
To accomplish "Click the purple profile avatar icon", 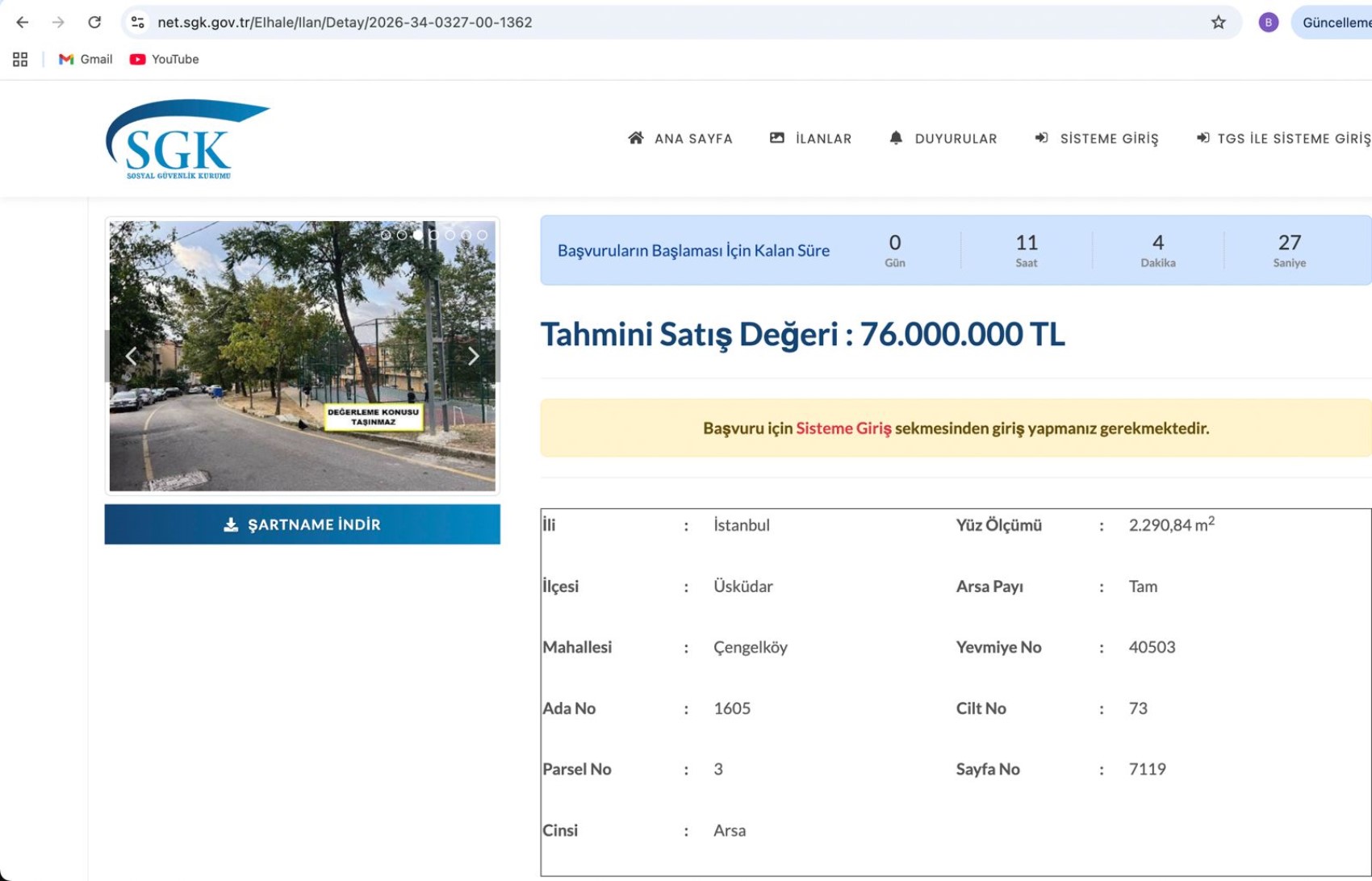I will click(x=1268, y=23).
